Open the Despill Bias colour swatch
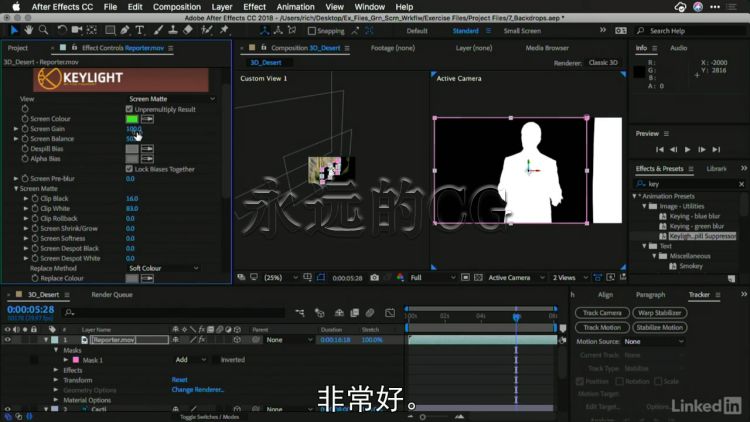 coord(132,149)
